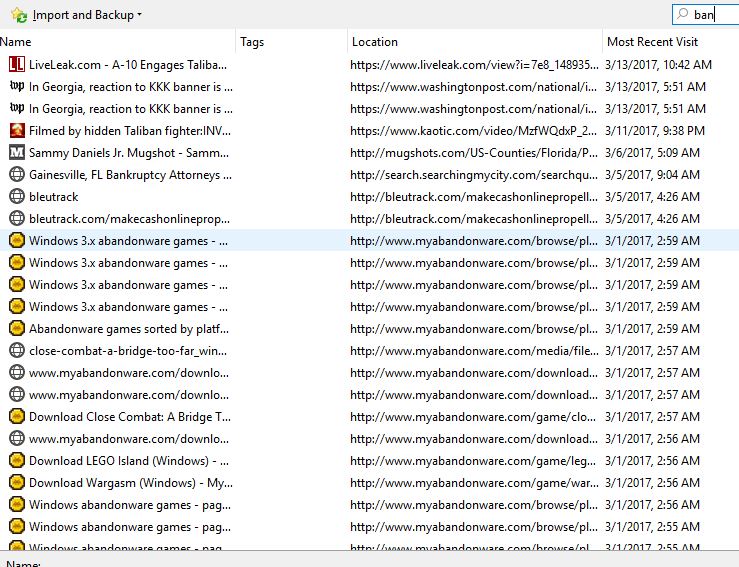
Task: Select 'Download LEGO Island (Windows)' entry
Action: click(129, 461)
